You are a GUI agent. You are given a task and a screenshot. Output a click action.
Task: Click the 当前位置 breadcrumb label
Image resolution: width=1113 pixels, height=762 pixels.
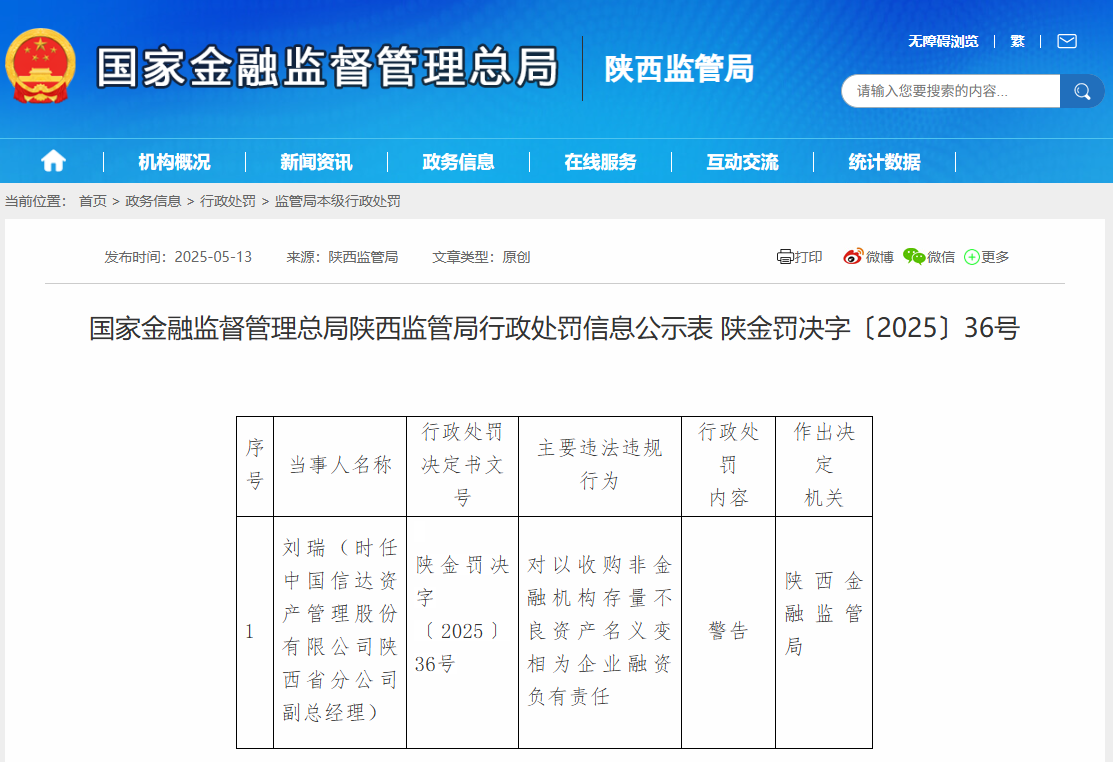click(35, 201)
